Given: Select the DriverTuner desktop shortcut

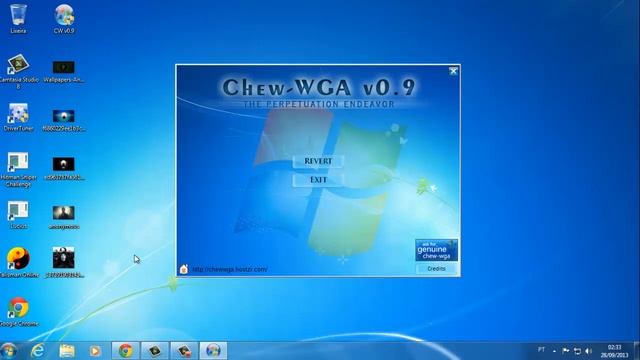Looking at the screenshot, I should click(x=18, y=117).
